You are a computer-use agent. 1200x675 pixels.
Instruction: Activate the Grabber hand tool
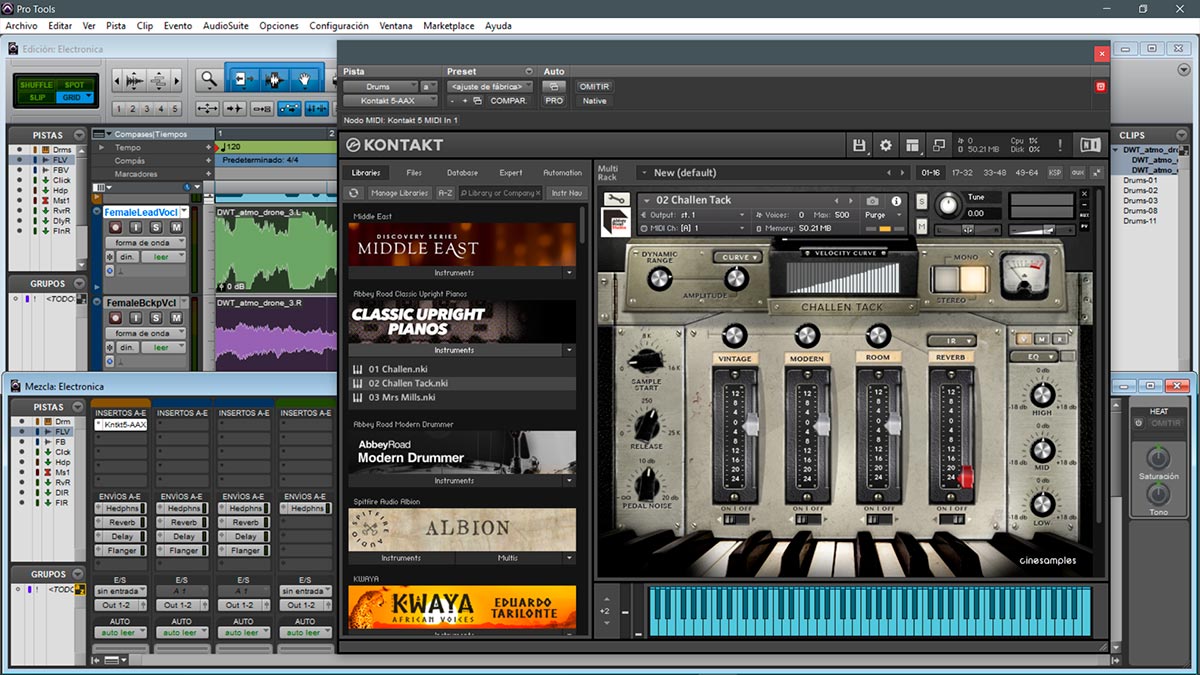point(305,79)
